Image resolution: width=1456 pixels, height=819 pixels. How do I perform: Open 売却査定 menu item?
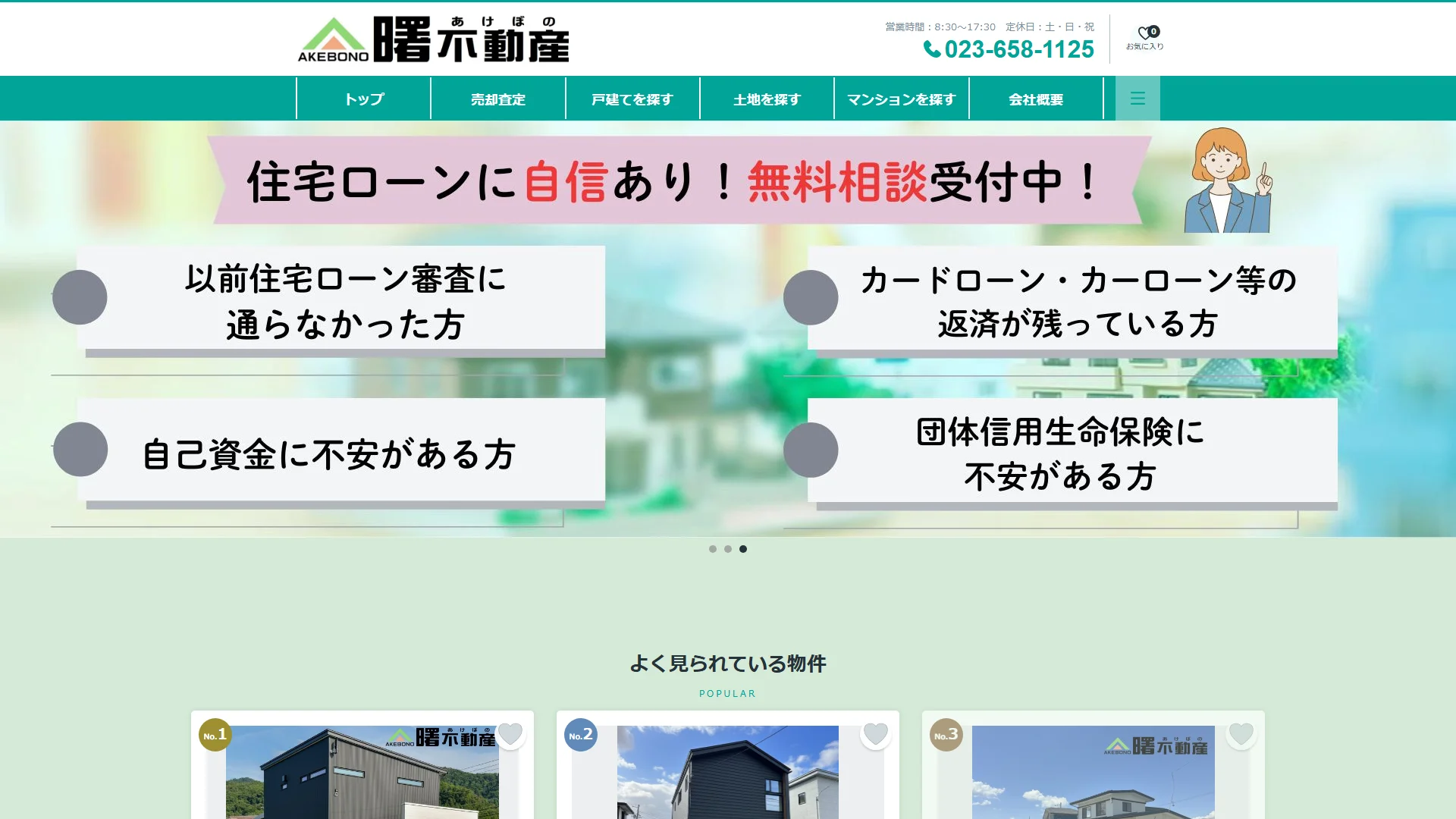click(498, 99)
